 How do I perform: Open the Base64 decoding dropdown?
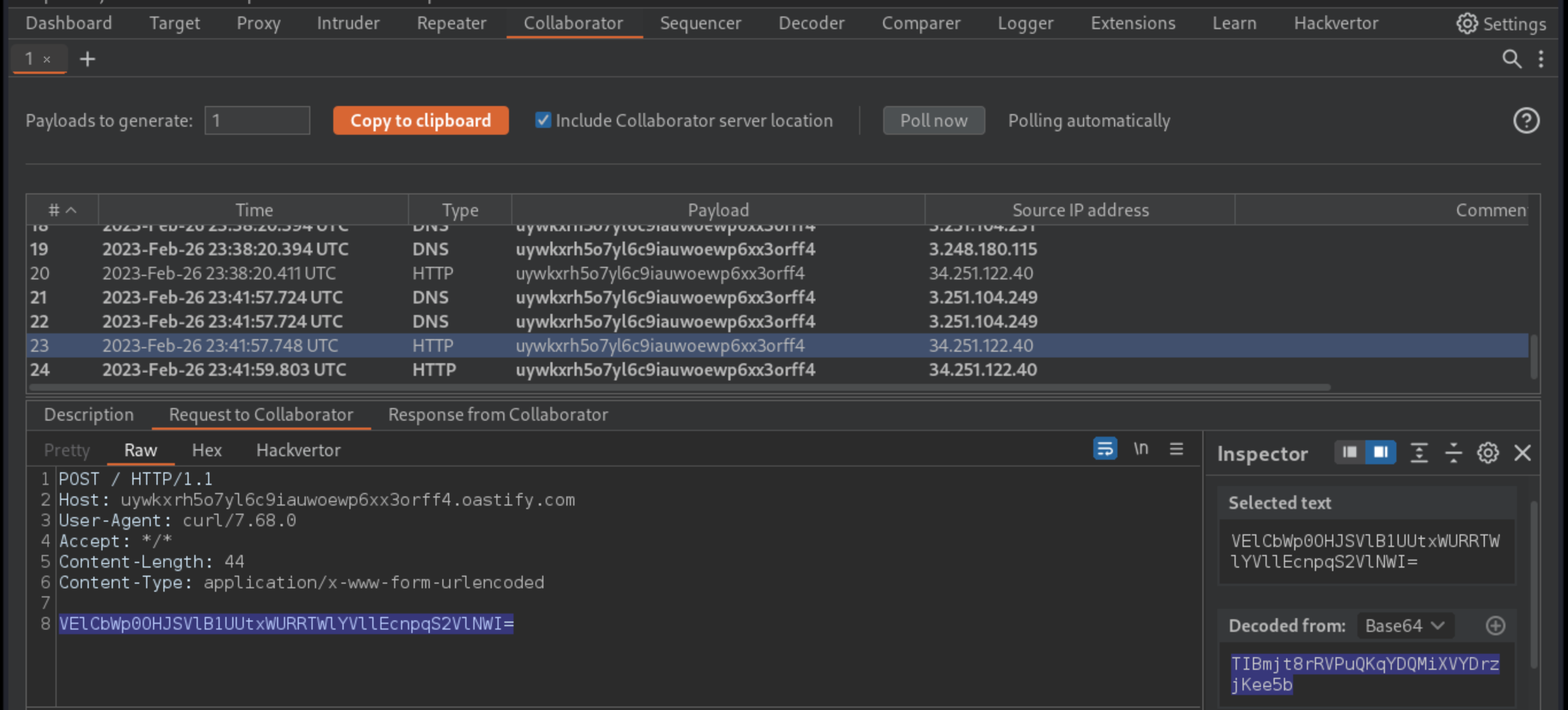pyautogui.click(x=1405, y=625)
